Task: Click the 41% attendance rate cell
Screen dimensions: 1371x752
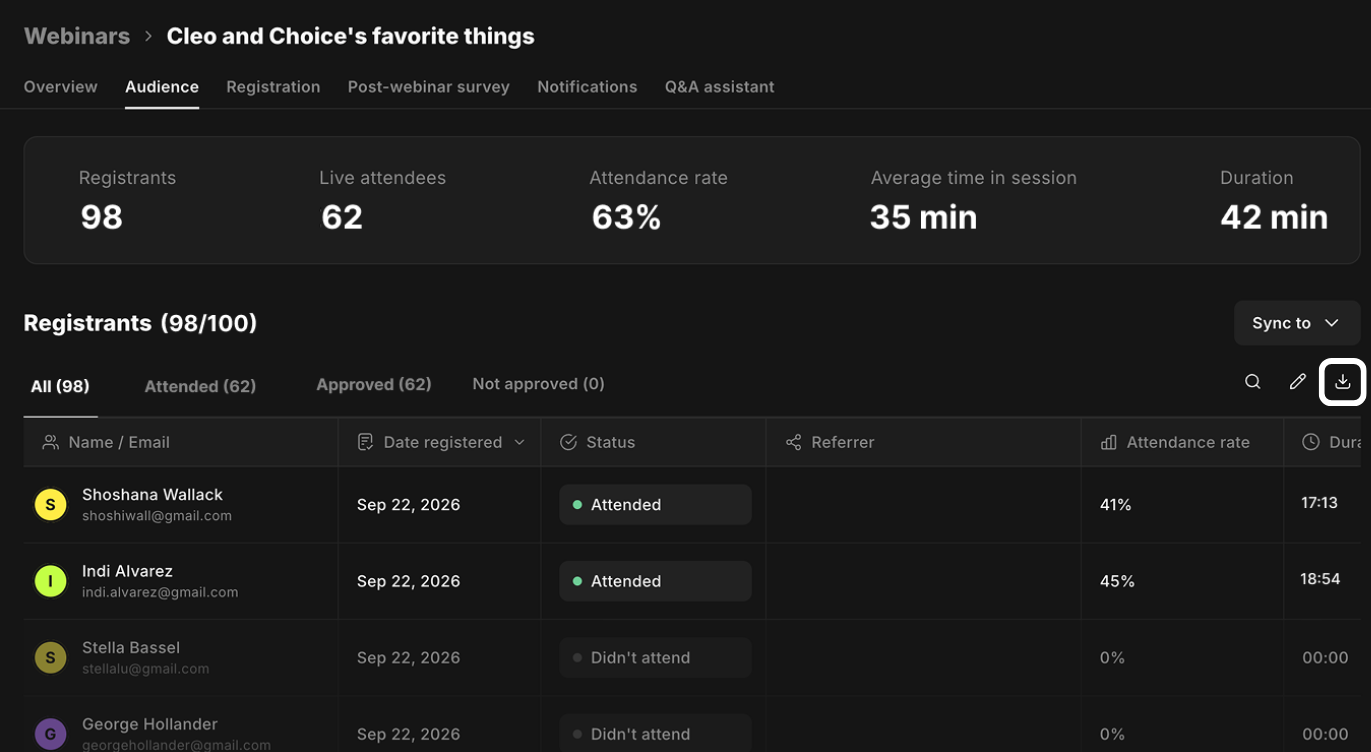Action: (1115, 505)
